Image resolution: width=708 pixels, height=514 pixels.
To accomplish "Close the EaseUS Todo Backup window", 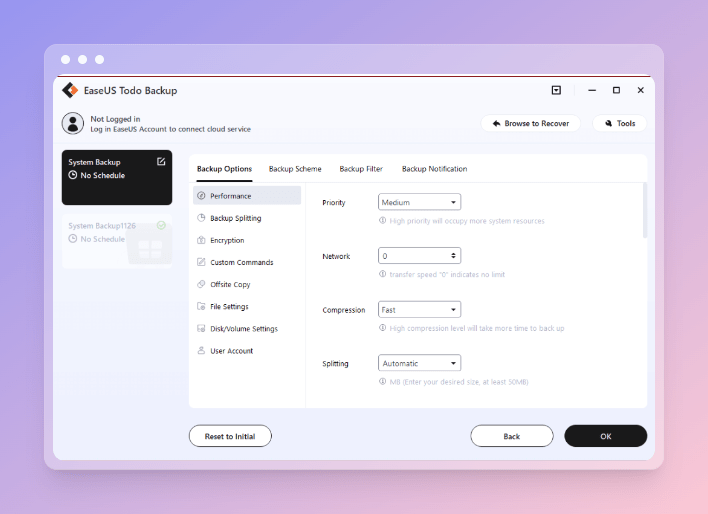I will 640,90.
